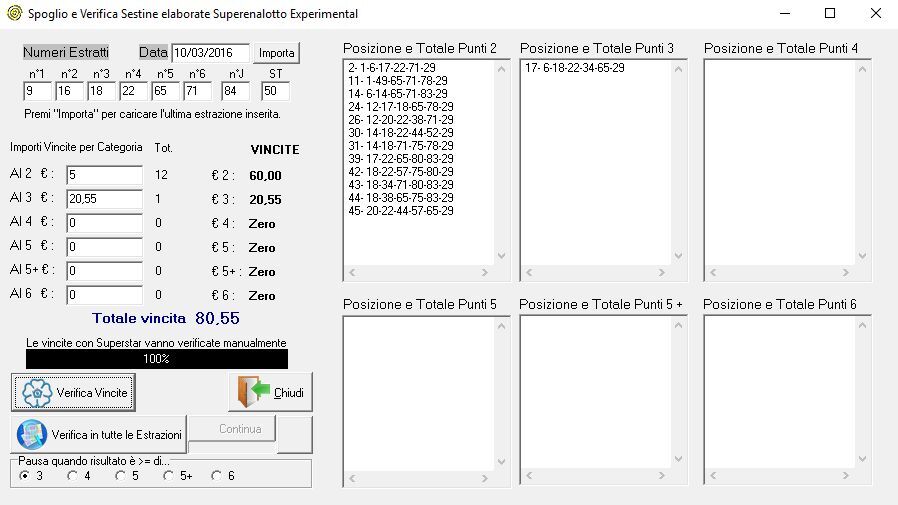Click the Al 2 € amount input field
Image resolution: width=898 pixels, height=505 pixels.
(104, 175)
